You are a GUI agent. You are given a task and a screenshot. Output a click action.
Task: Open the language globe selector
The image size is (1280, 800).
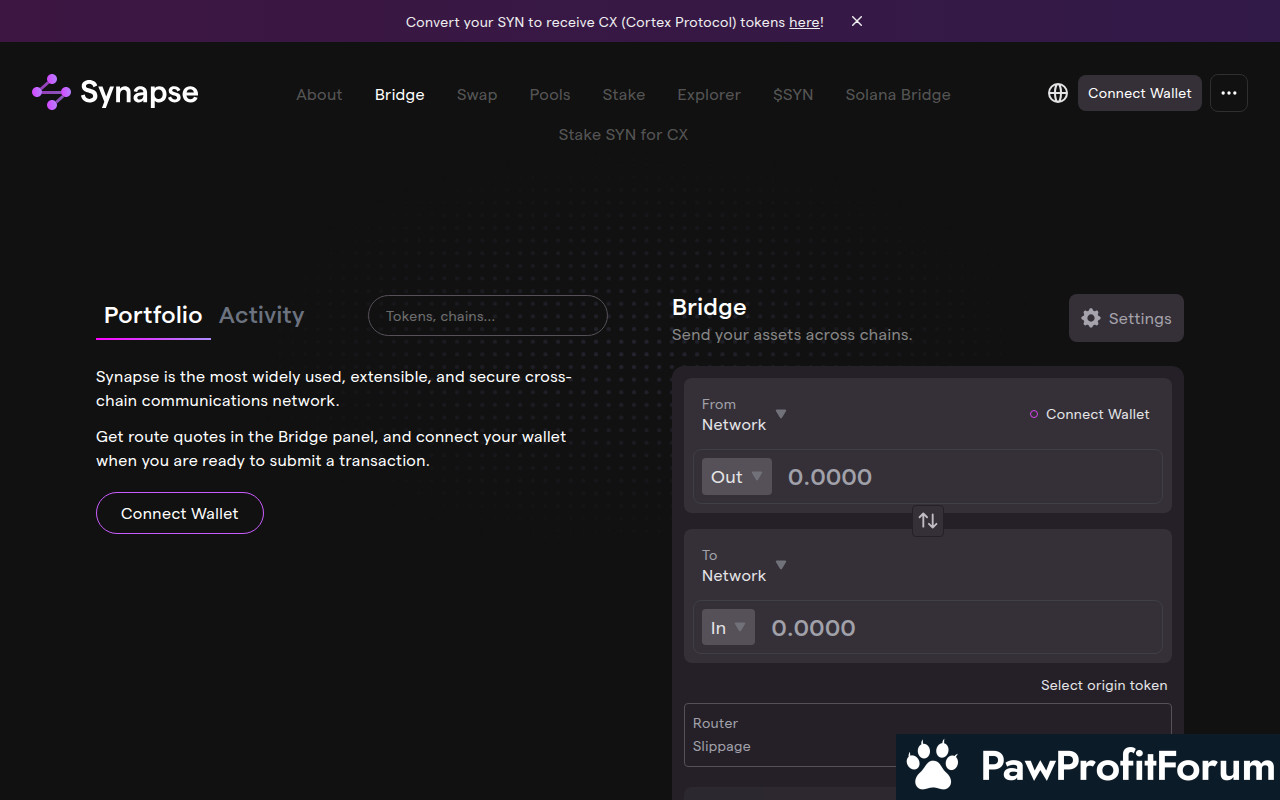1058,93
